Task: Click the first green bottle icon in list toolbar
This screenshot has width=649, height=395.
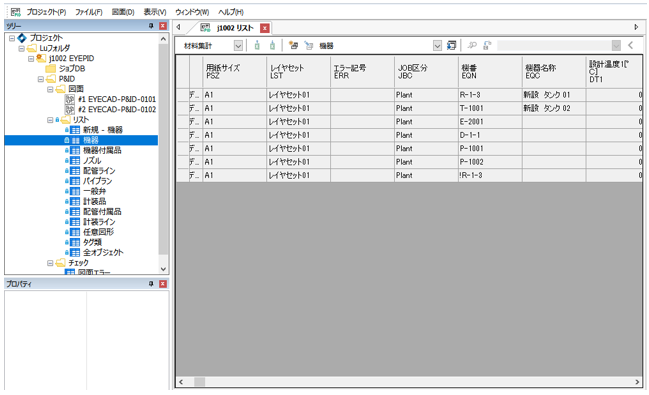Action: coord(257,45)
